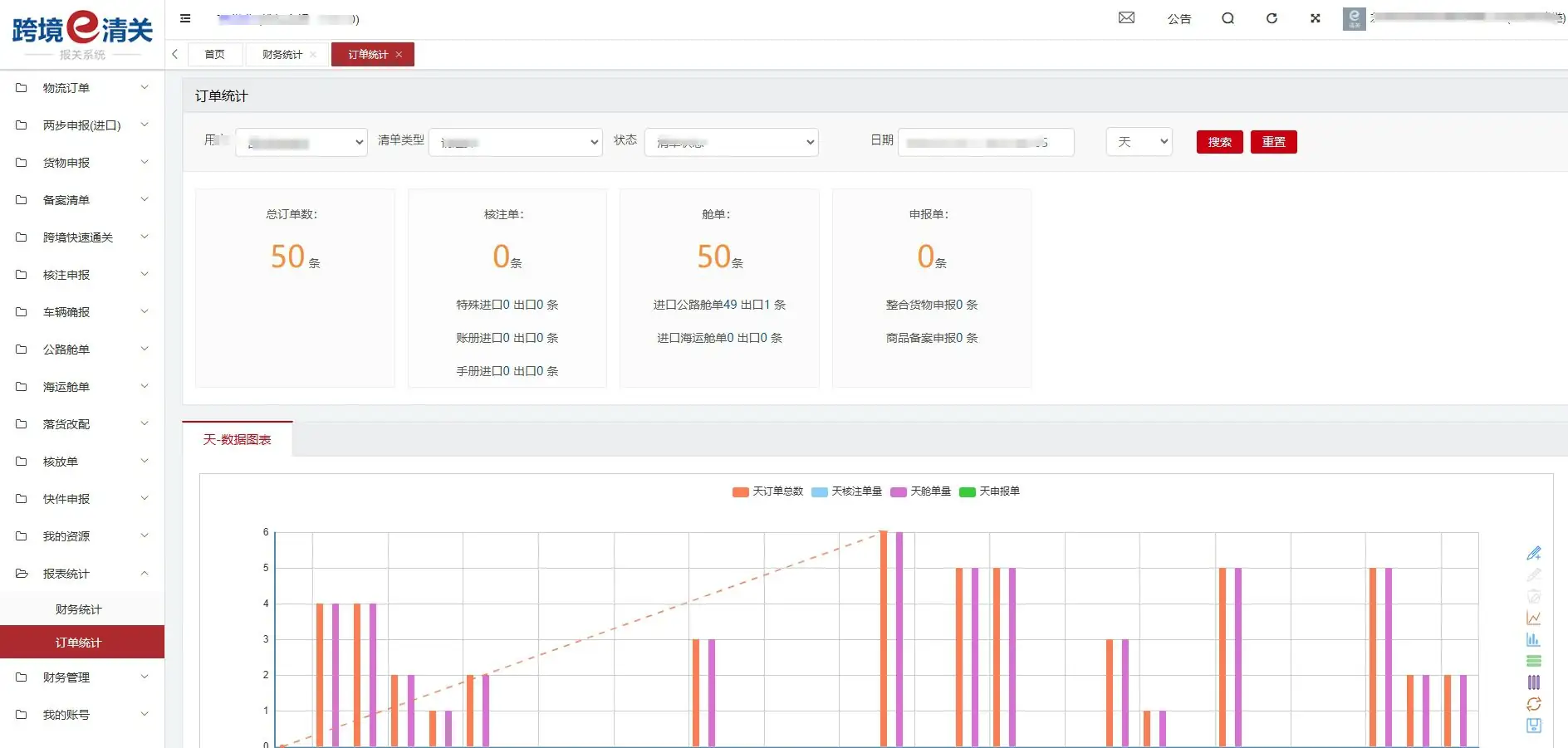The image size is (1568, 748).
Task: Switch the chart to line chart view
Action: tap(1534, 618)
